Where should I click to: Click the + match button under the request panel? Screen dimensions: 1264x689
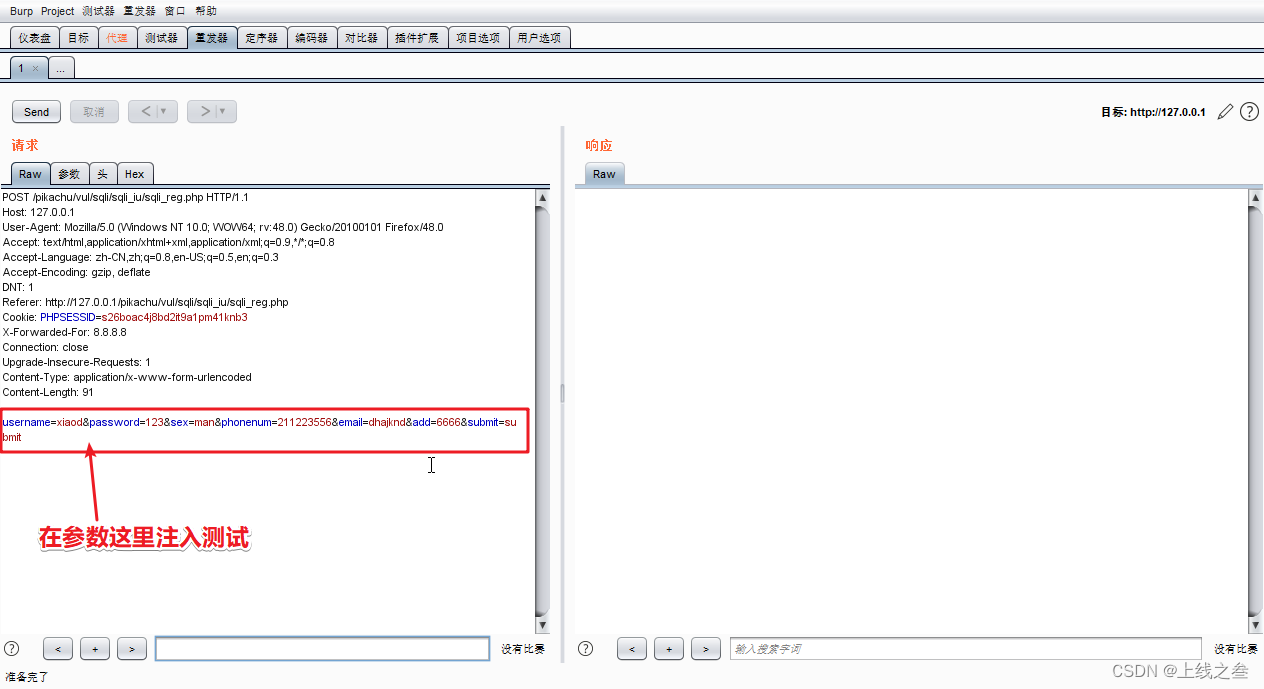(x=94, y=648)
